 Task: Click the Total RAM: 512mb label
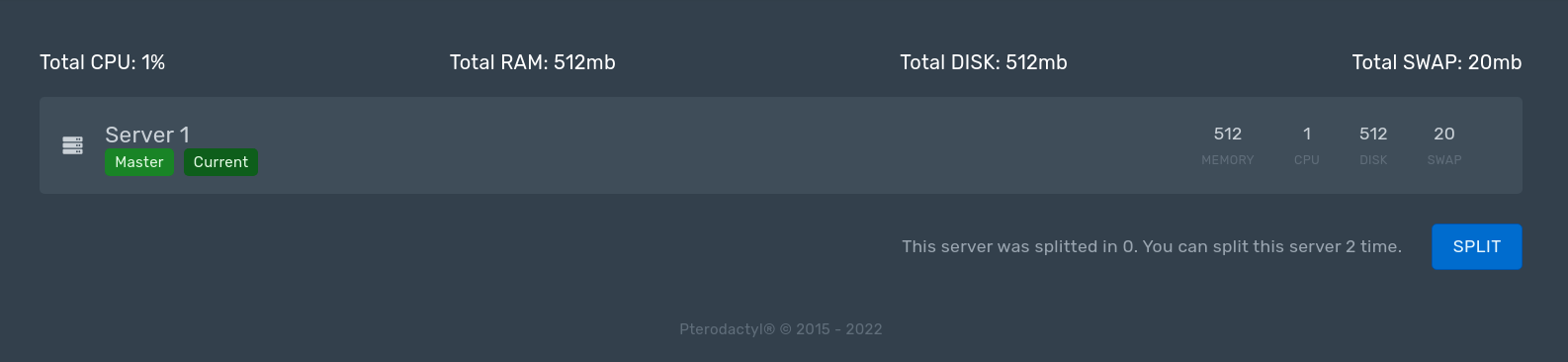[x=533, y=62]
